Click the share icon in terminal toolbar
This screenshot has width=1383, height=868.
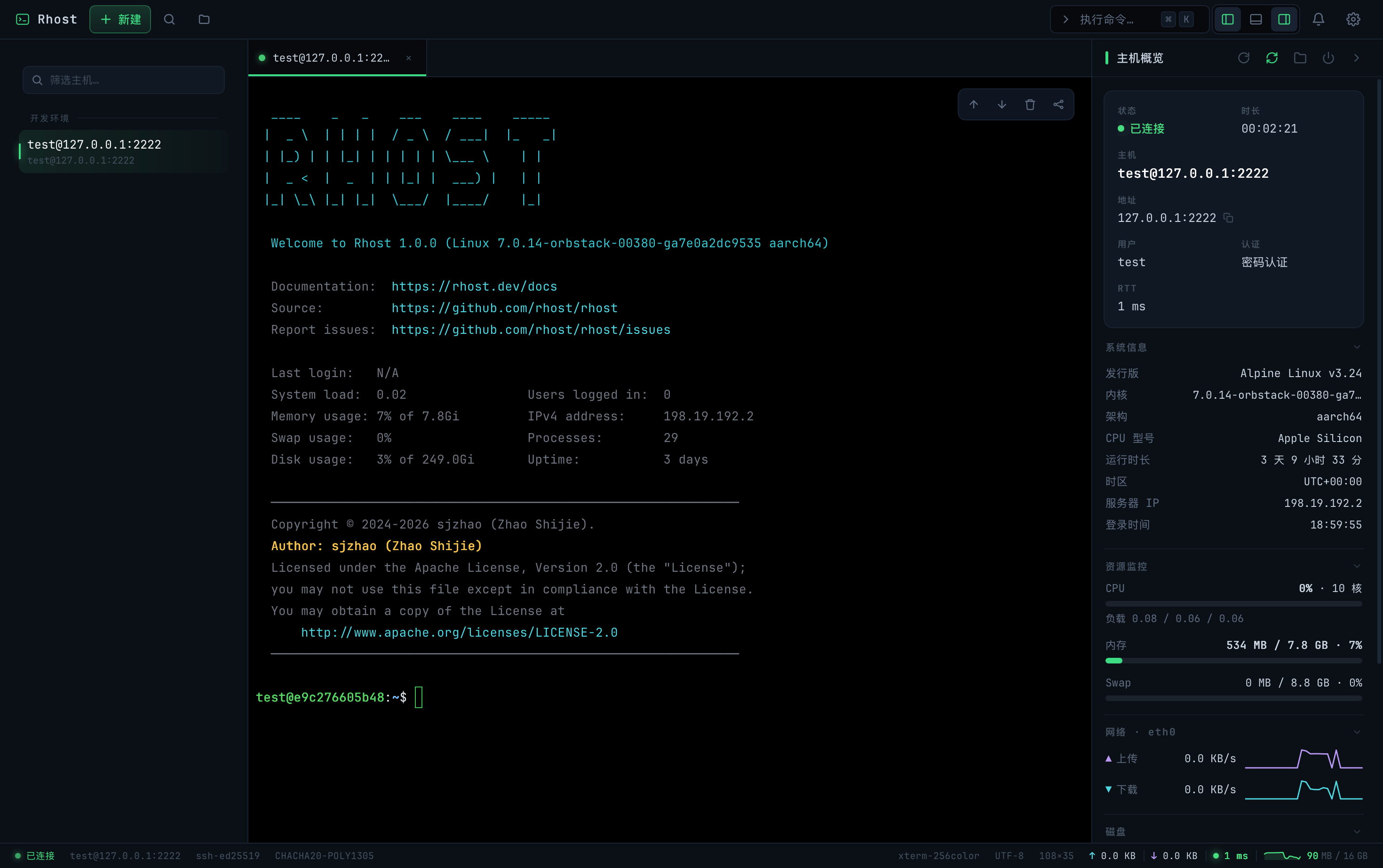click(x=1058, y=104)
